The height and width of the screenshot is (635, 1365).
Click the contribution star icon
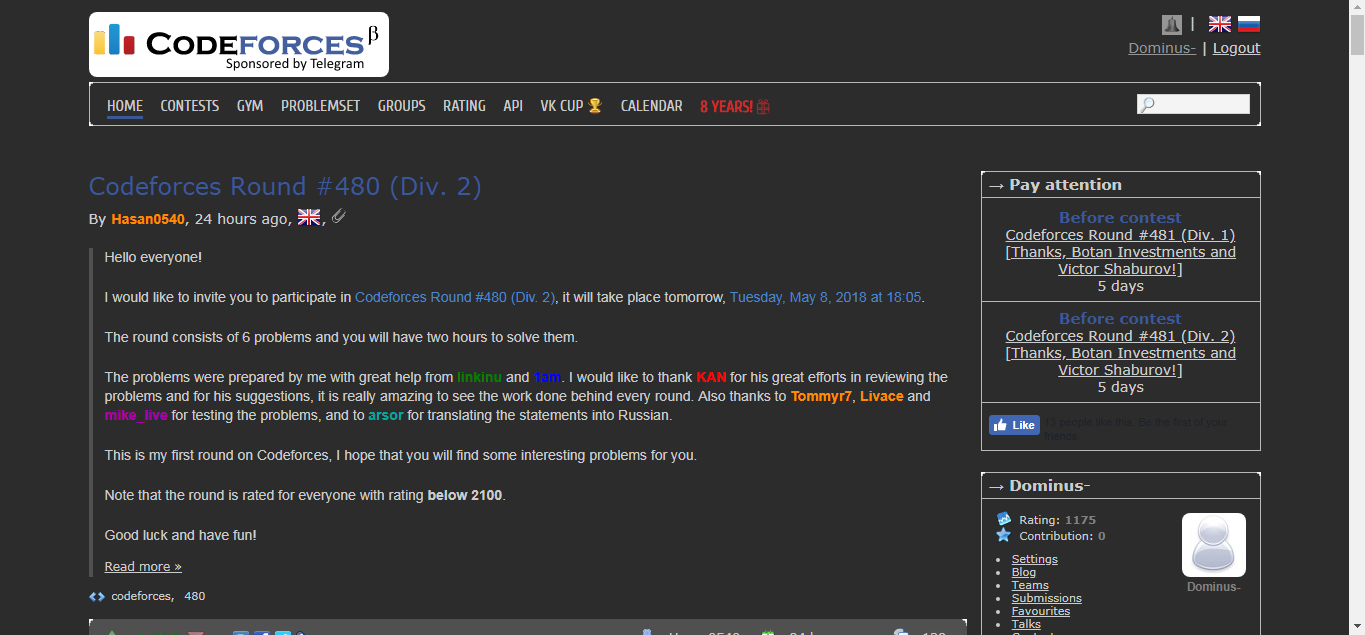[x=1003, y=535]
